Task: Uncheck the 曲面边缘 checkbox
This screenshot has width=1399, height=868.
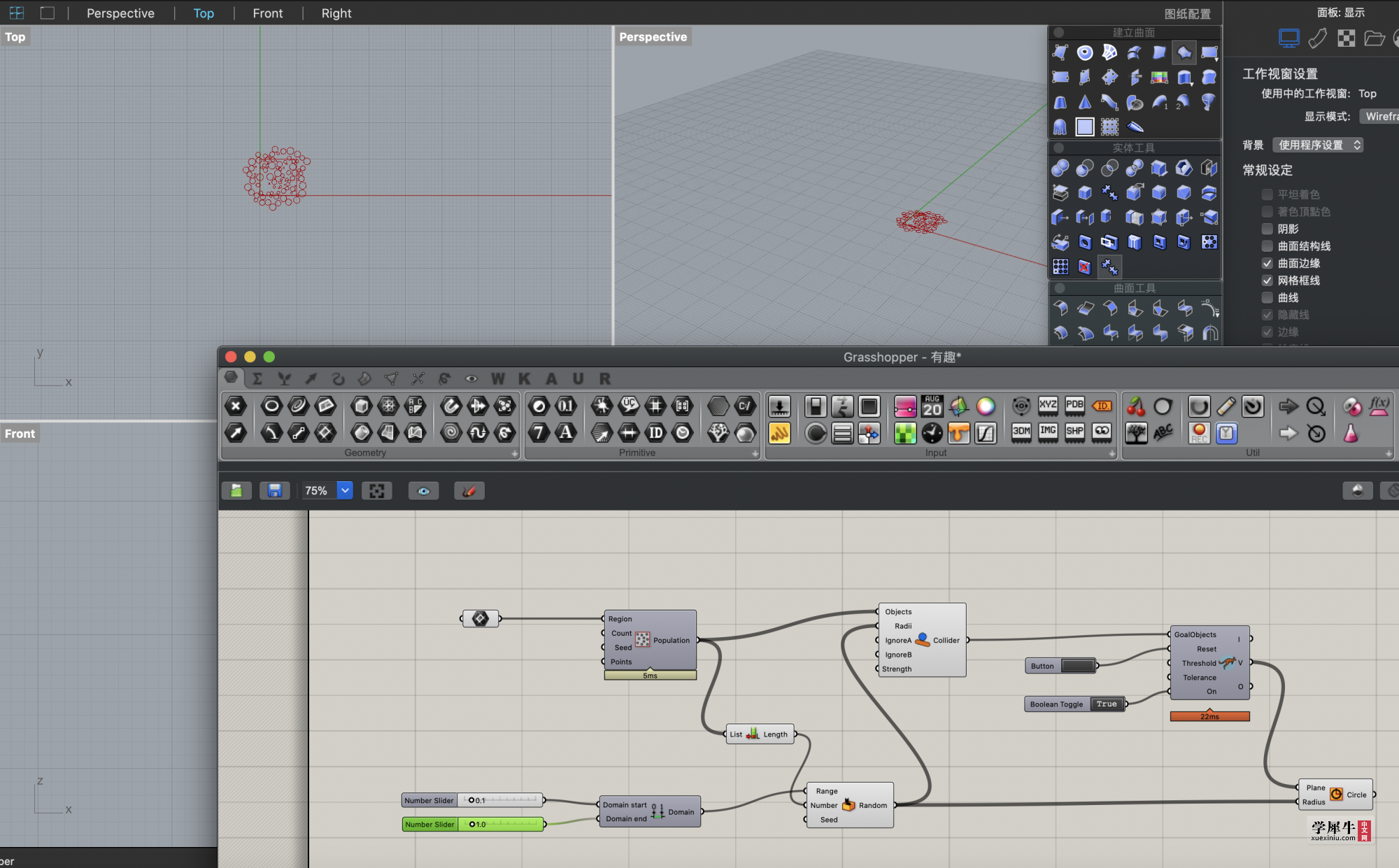Action: coord(1267,263)
